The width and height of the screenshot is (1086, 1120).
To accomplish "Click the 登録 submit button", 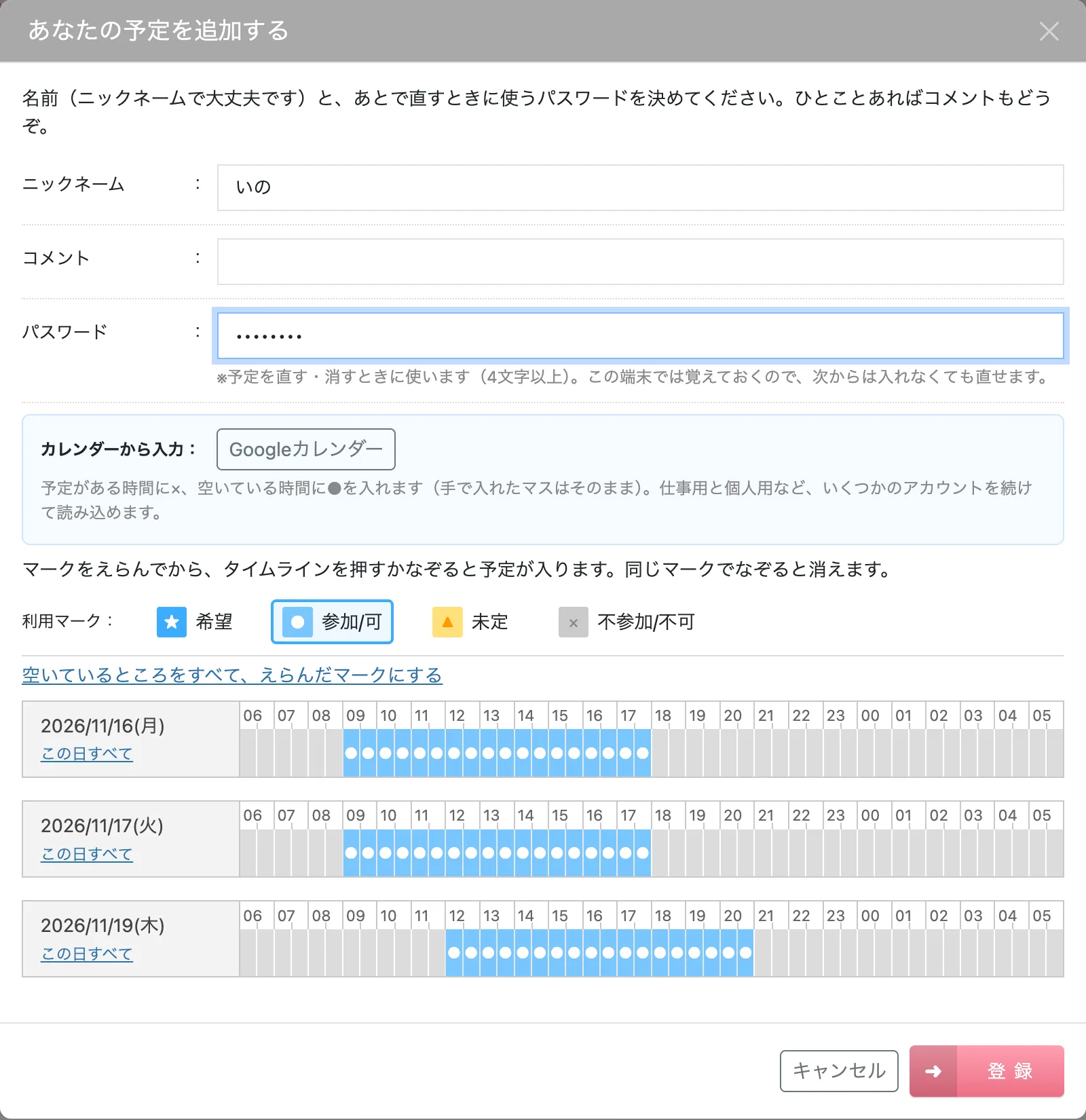I will pyautogui.click(x=987, y=1071).
